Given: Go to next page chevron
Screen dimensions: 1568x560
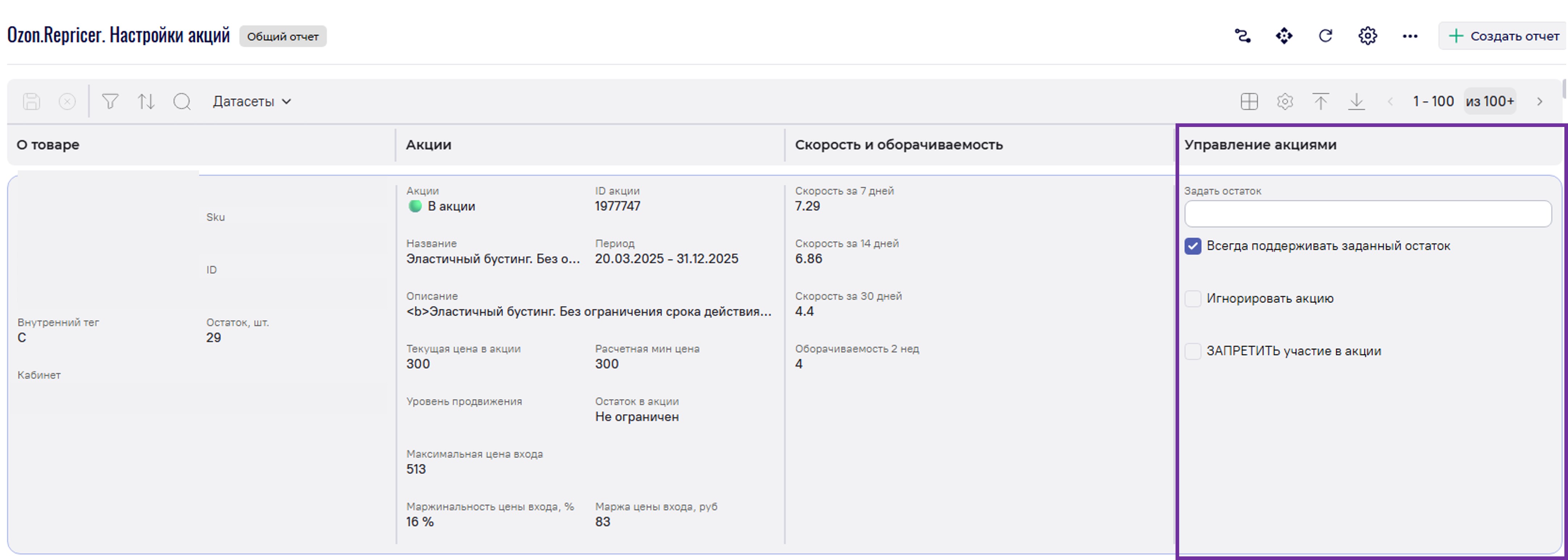Looking at the screenshot, I should tap(1540, 102).
